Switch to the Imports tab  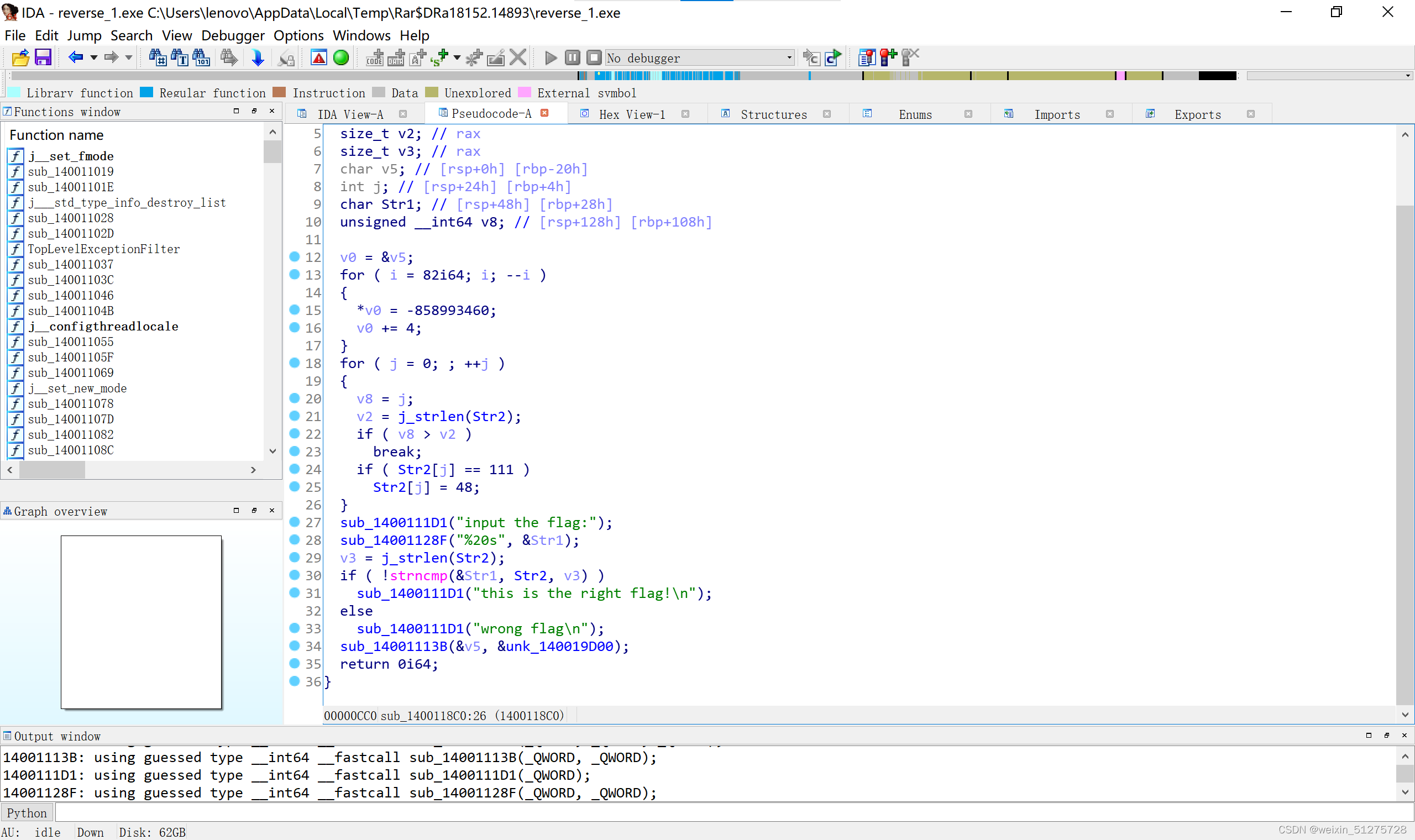click(x=1057, y=114)
